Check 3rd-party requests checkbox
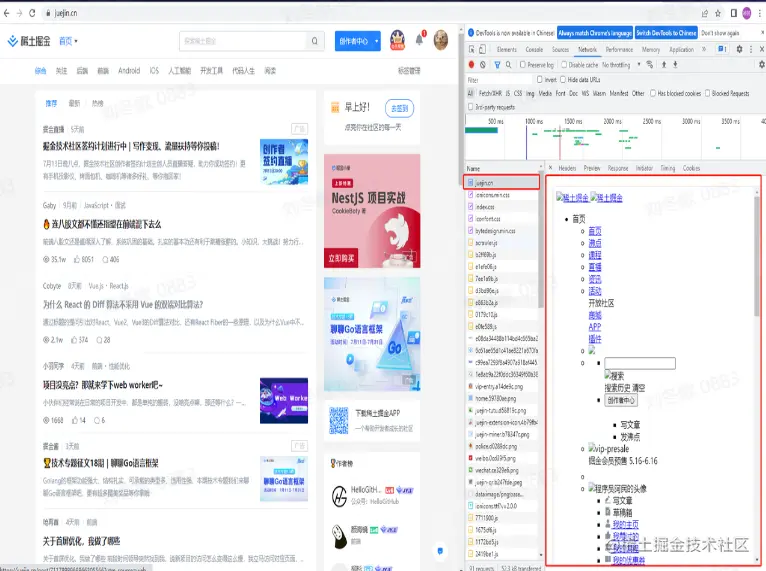The height and width of the screenshot is (571, 766). tap(471, 106)
